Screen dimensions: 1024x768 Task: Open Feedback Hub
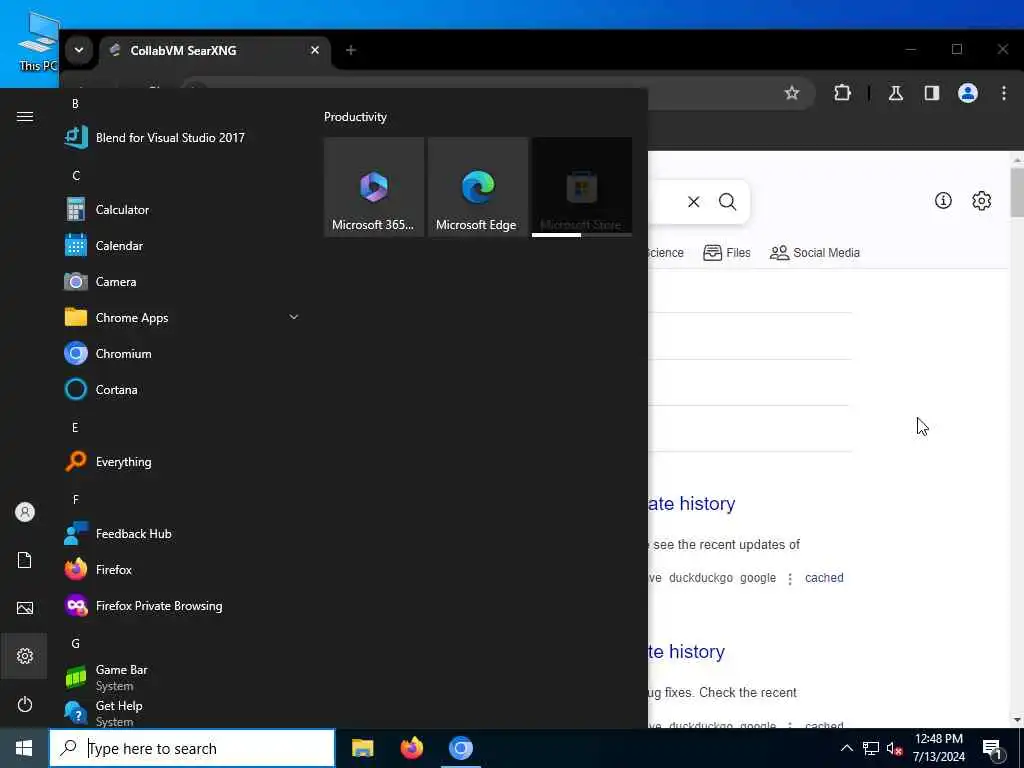pyautogui.click(x=182, y=534)
